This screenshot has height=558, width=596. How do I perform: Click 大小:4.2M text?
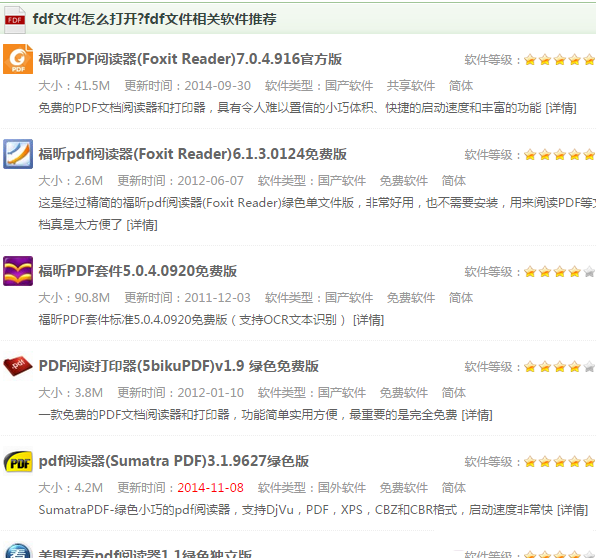(71, 488)
